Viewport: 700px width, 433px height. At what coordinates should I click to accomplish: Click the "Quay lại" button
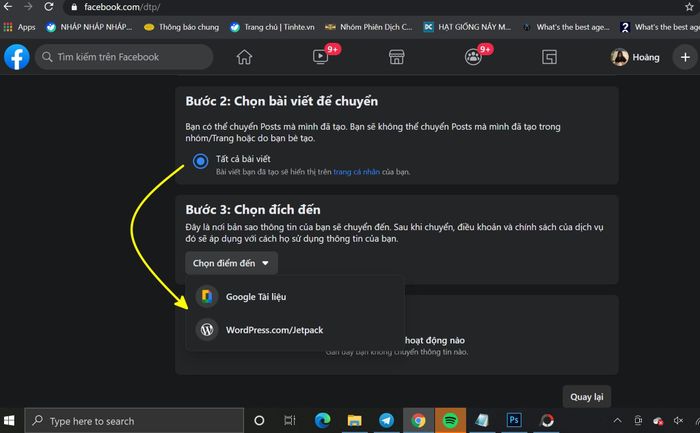[586, 397]
